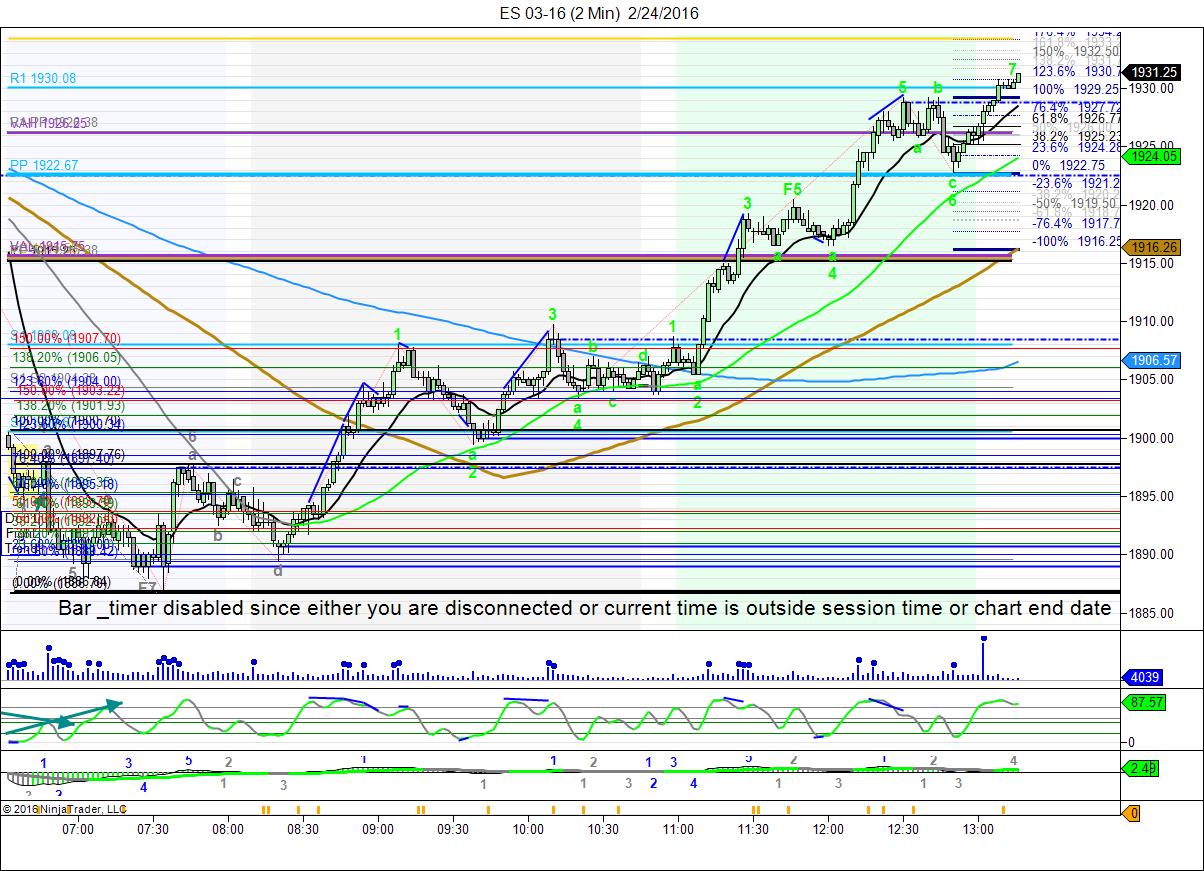Click the 150% 1932.50 Fibonacci label
The image size is (1204, 871).
pyautogui.click(x=1075, y=51)
